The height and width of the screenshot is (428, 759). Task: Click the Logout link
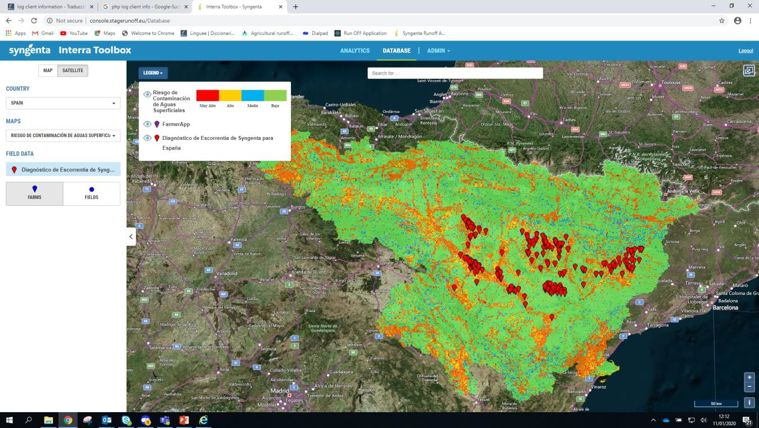[x=745, y=51]
